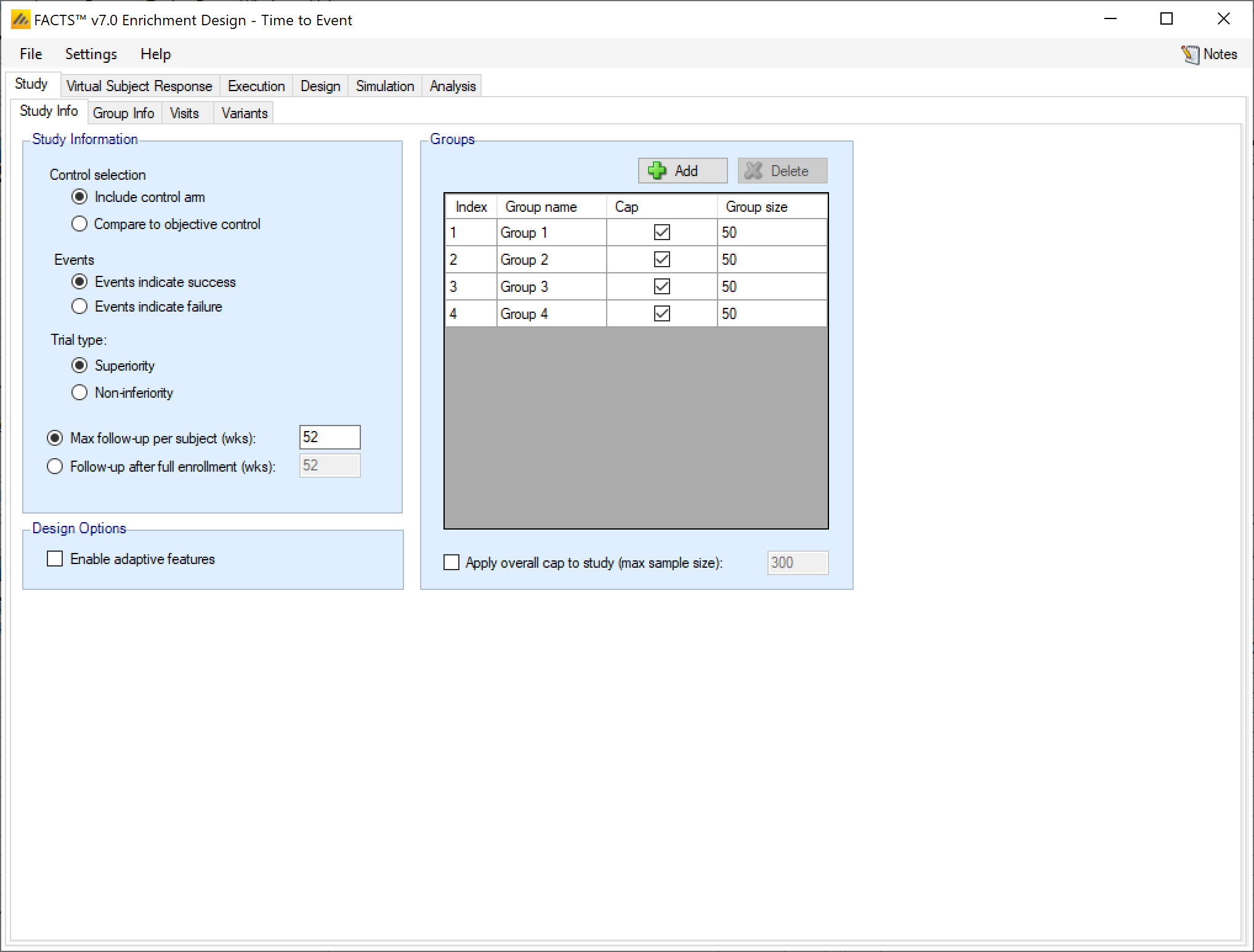Open the Group Info sub-tab

coord(123,113)
